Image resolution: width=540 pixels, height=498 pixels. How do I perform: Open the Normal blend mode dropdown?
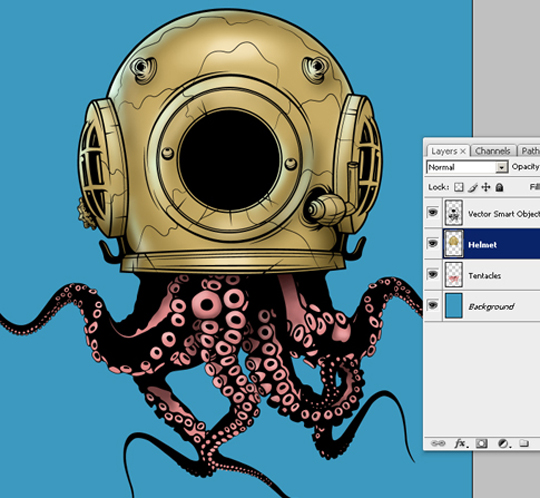(x=467, y=167)
